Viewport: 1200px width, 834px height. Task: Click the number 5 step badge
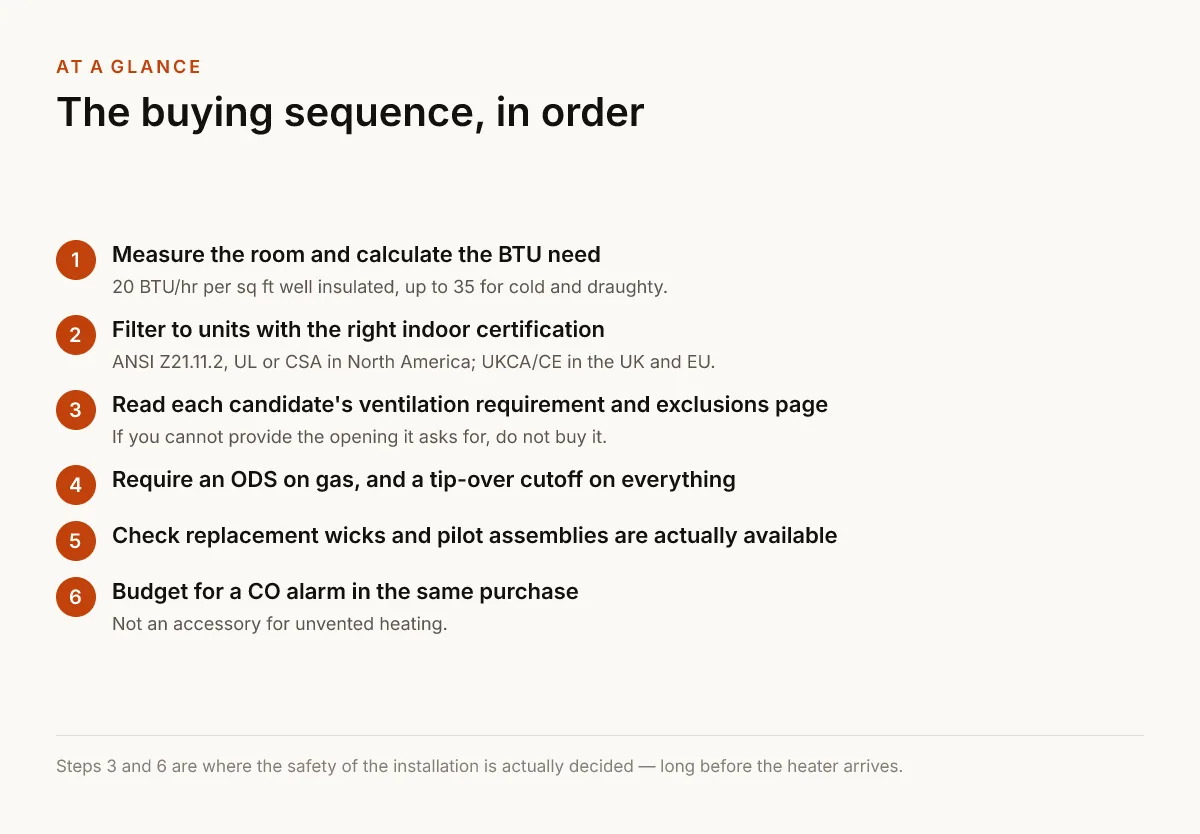(76, 541)
